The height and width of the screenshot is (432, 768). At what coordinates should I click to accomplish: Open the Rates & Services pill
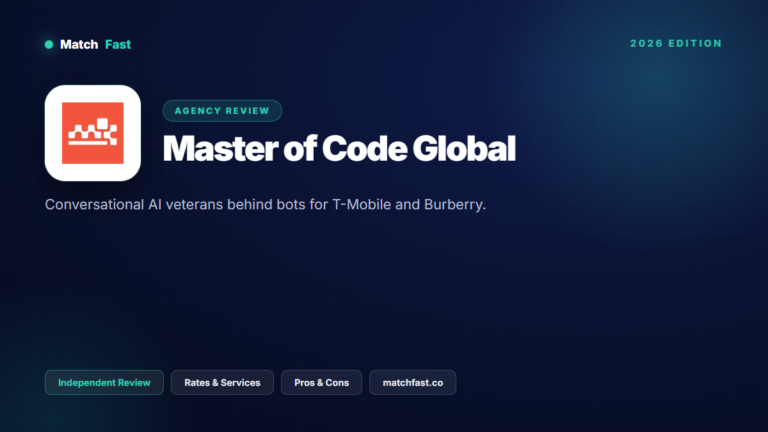click(222, 383)
